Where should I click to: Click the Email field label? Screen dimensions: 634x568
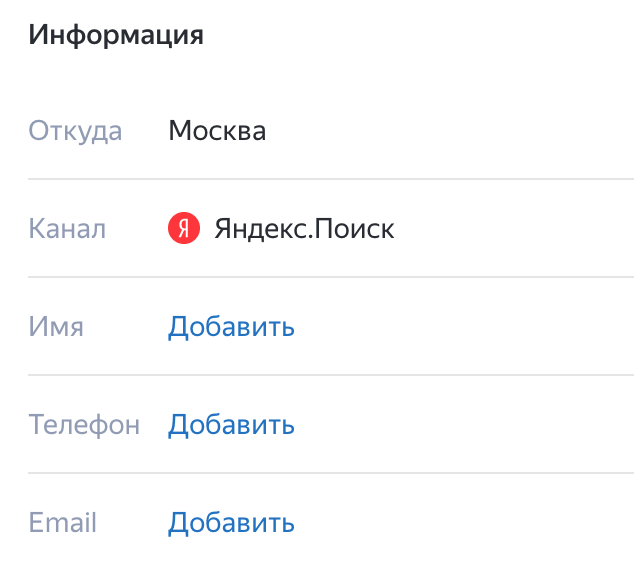coord(63,523)
